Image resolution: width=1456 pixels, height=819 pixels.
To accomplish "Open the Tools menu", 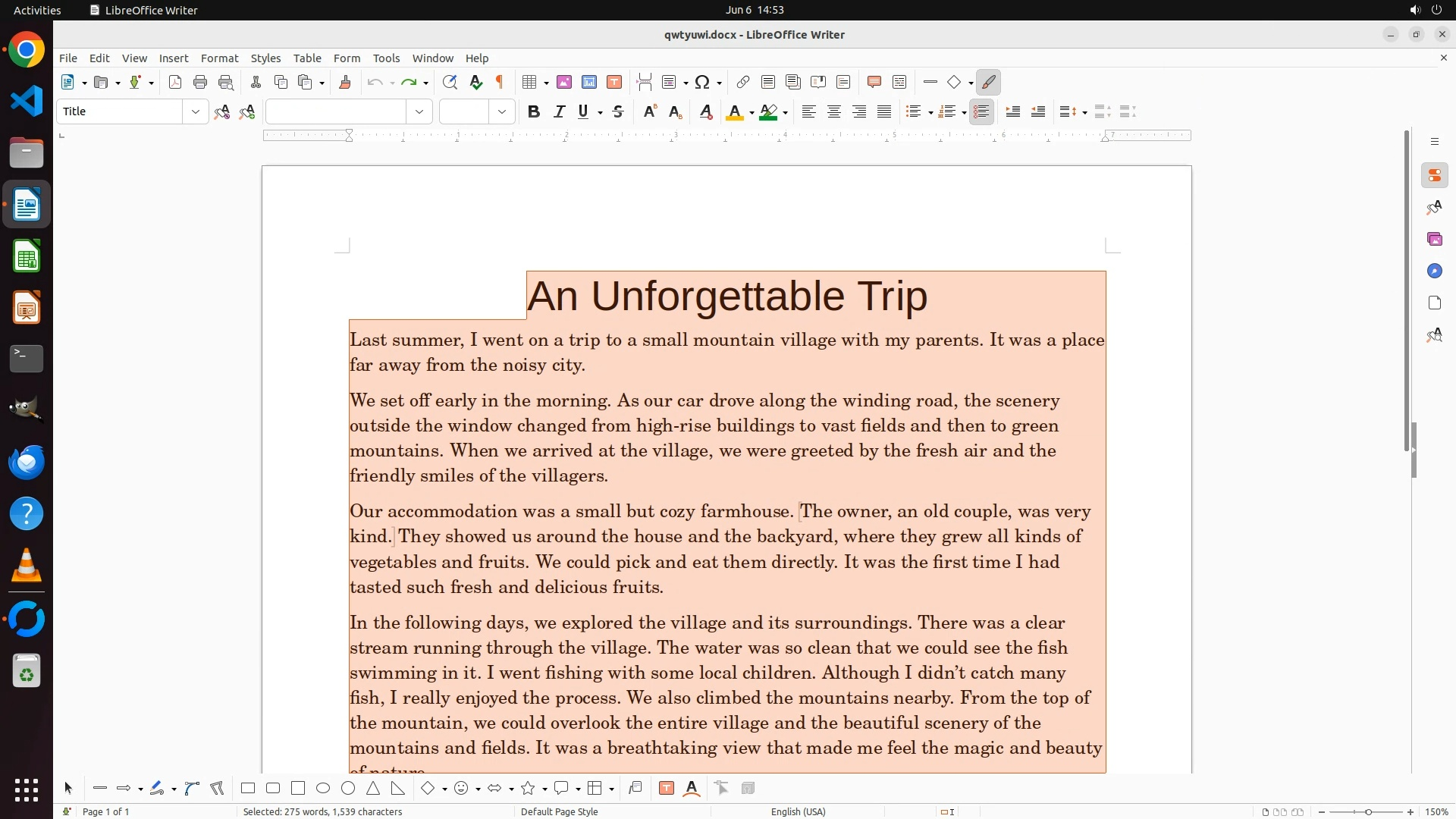I will point(386,58).
